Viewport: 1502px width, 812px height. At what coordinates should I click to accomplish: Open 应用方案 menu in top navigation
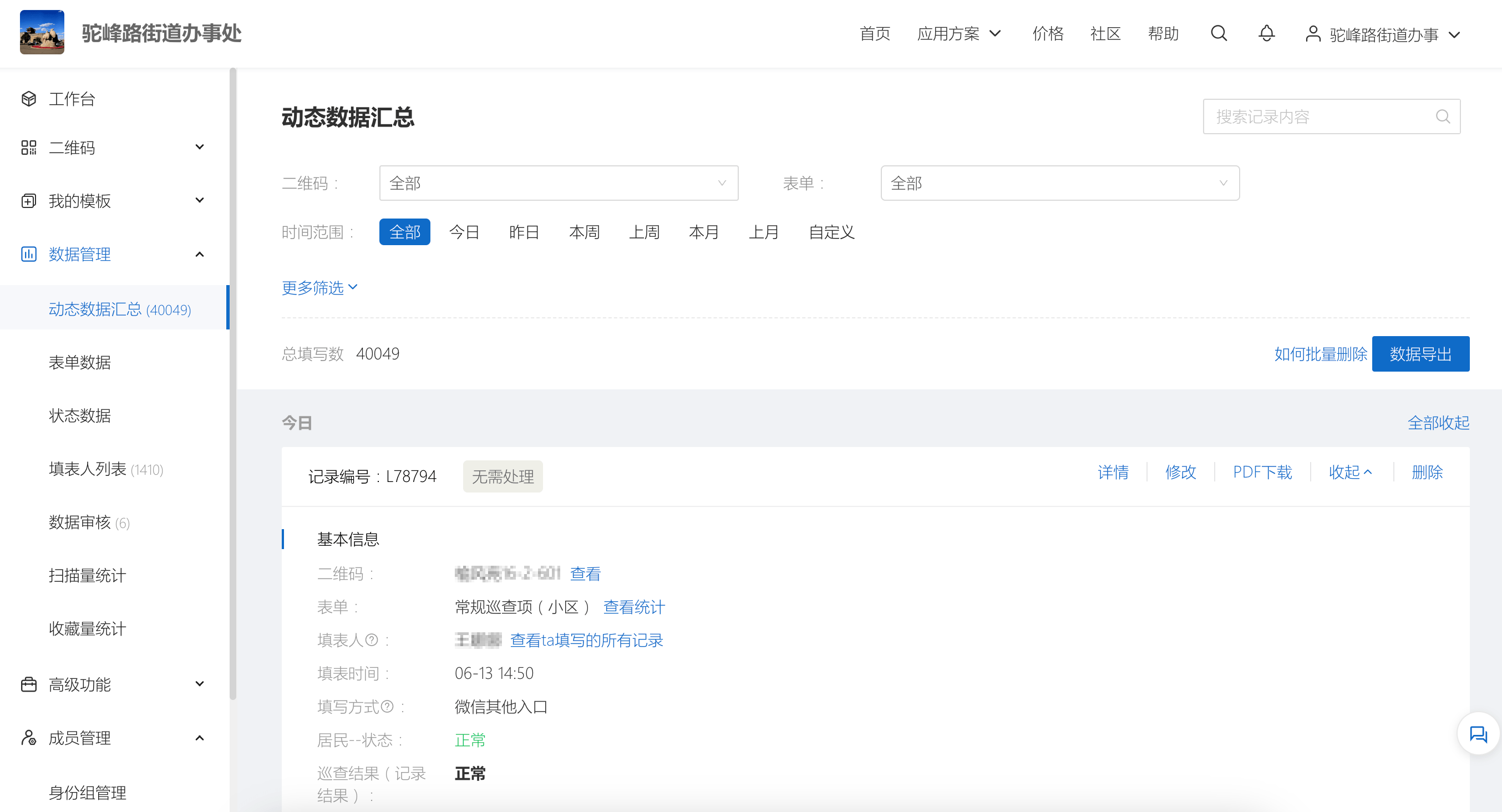coord(958,33)
